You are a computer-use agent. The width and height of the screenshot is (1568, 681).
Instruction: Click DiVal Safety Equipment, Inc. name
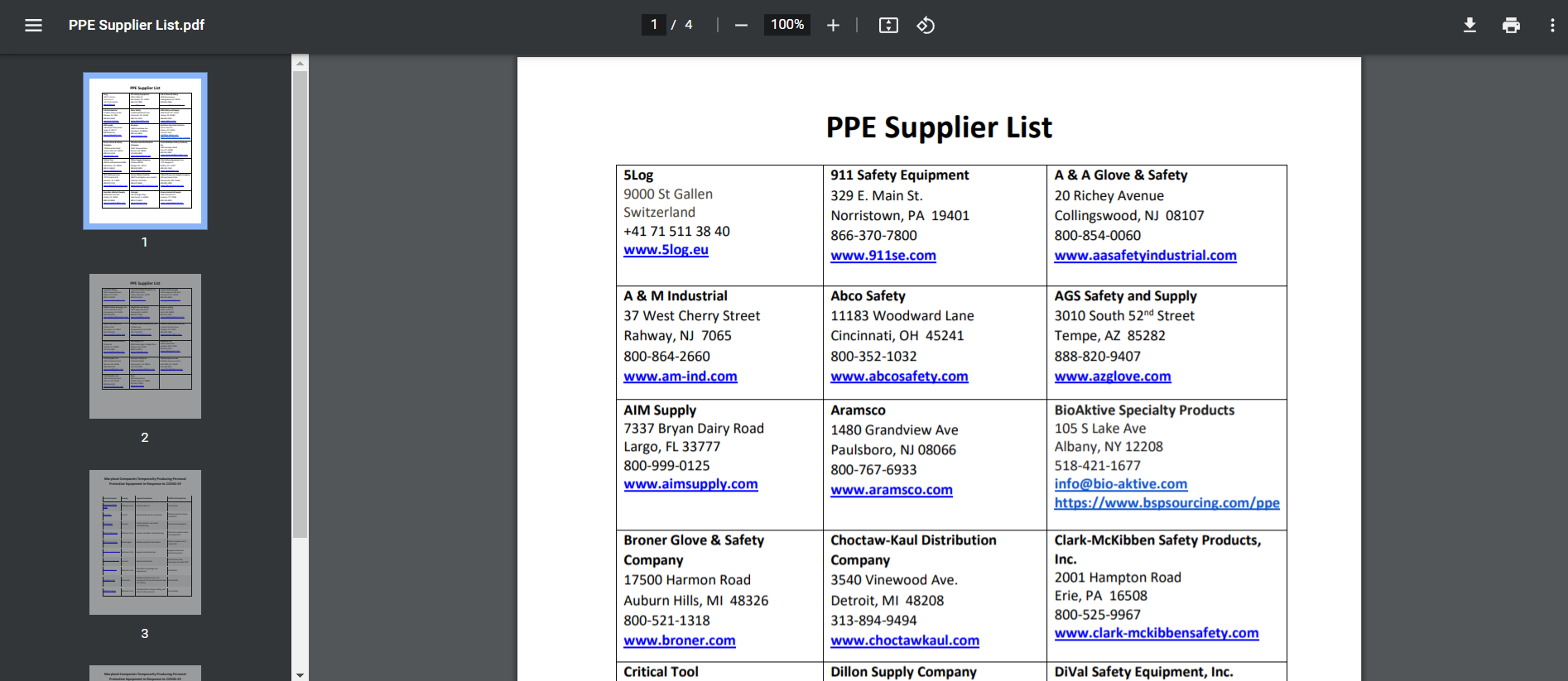coord(1143,672)
